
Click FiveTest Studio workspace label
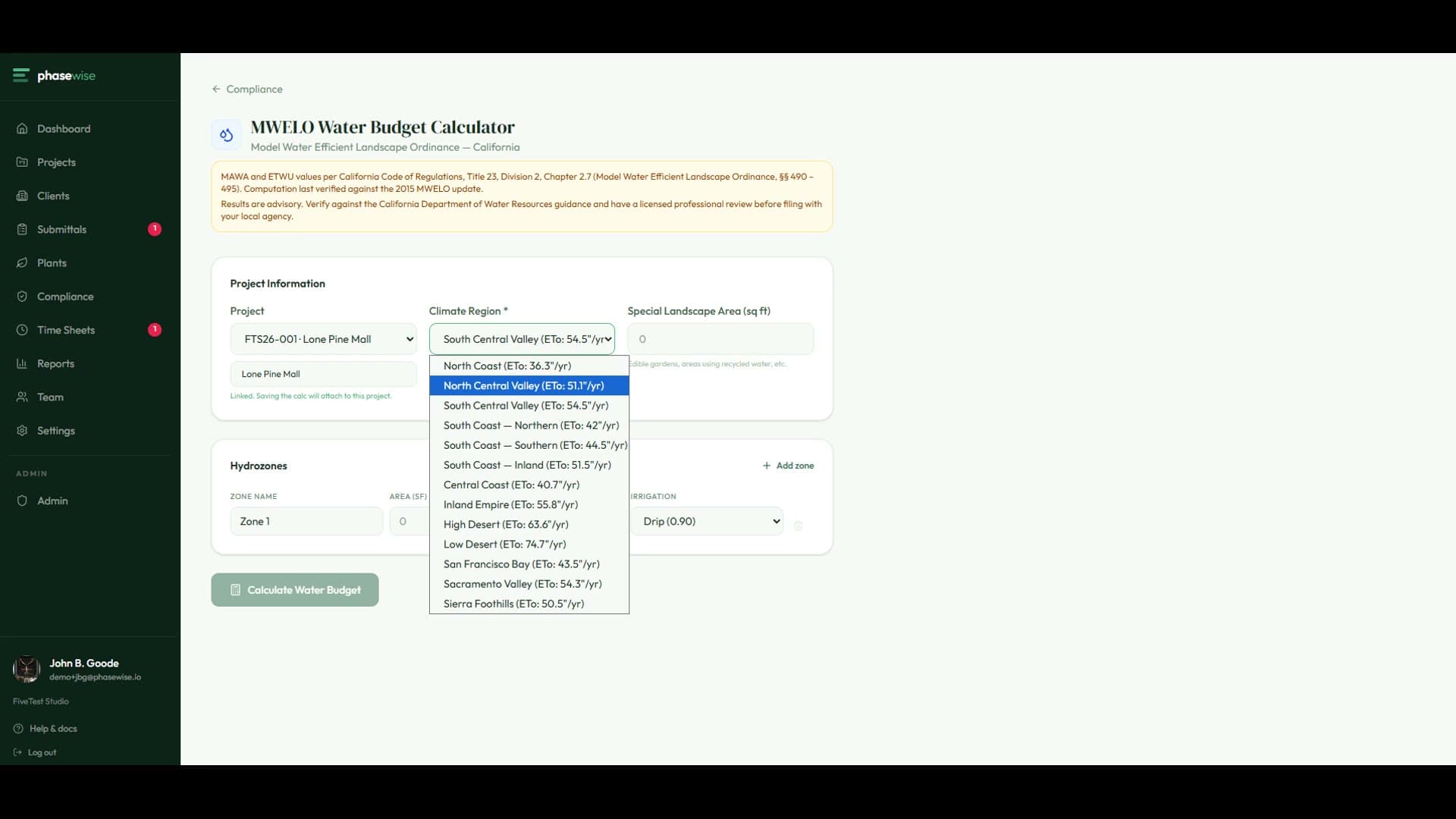[x=41, y=701]
